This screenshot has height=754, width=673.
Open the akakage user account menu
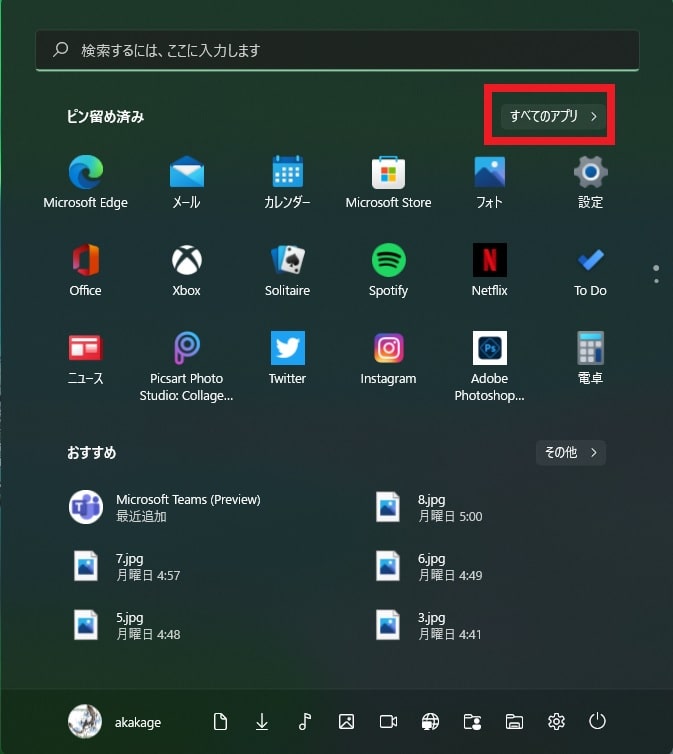tap(115, 721)
